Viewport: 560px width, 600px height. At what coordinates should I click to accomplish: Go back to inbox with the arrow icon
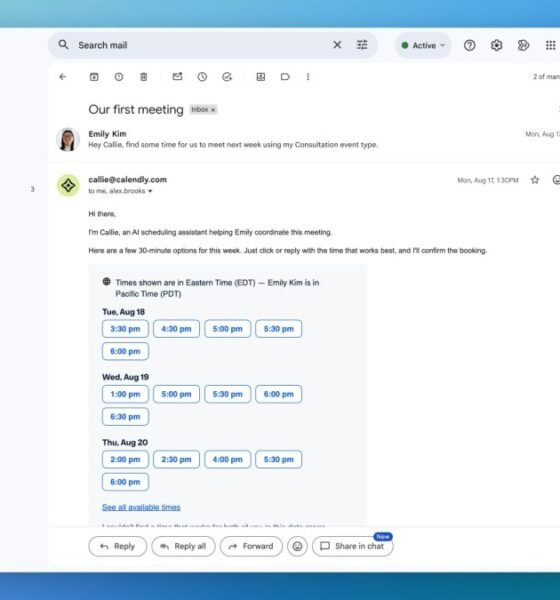pyautogui.click(x=63, y=77)
